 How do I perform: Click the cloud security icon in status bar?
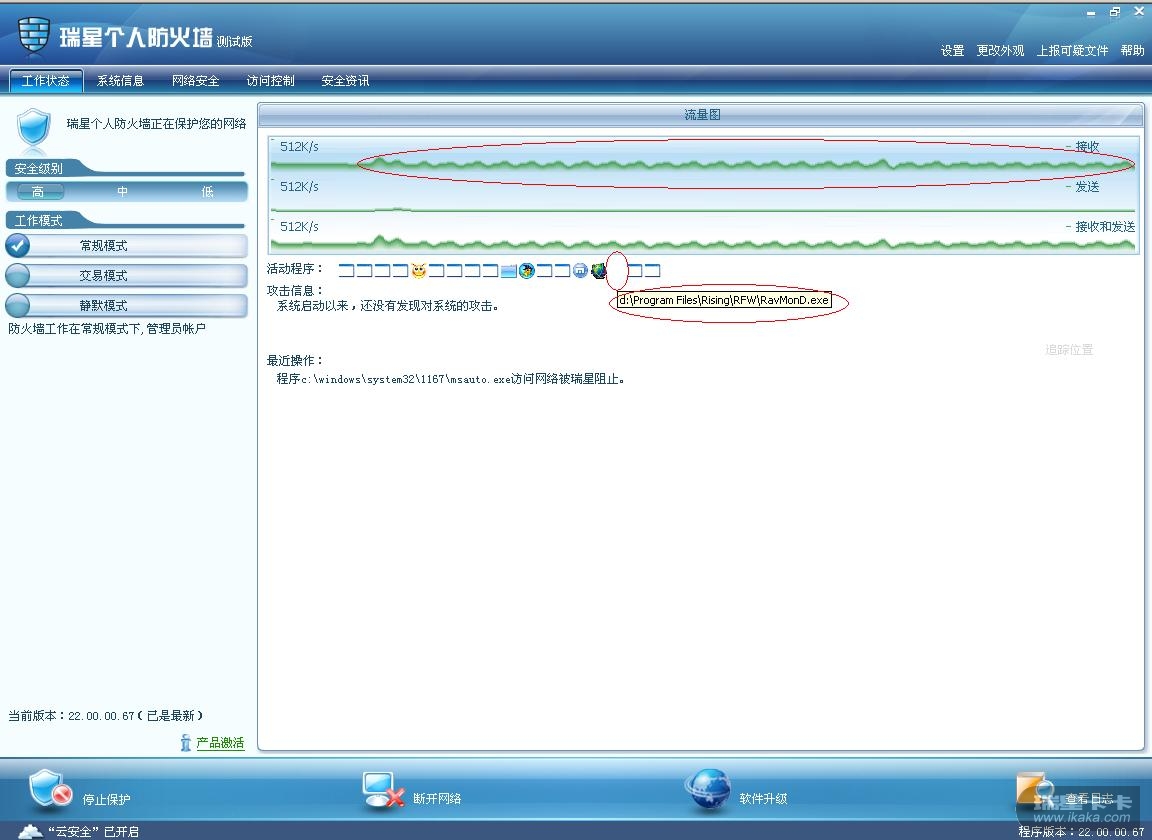(x=30, y=831)
